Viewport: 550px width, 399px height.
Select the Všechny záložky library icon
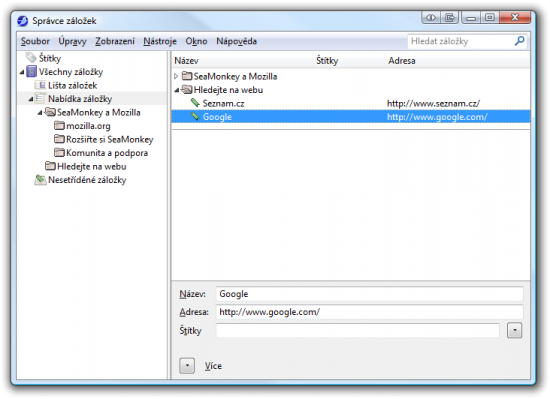coord(32,72)
